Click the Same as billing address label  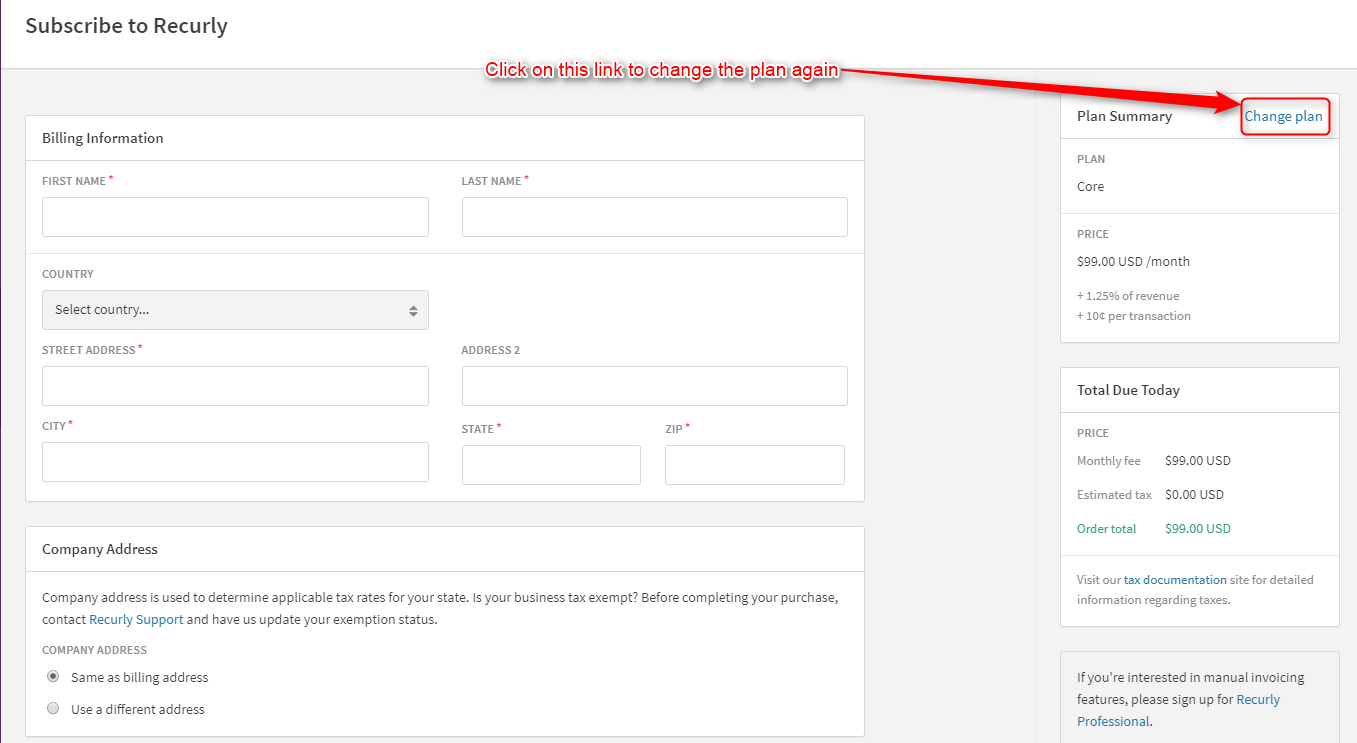point(140,678)
